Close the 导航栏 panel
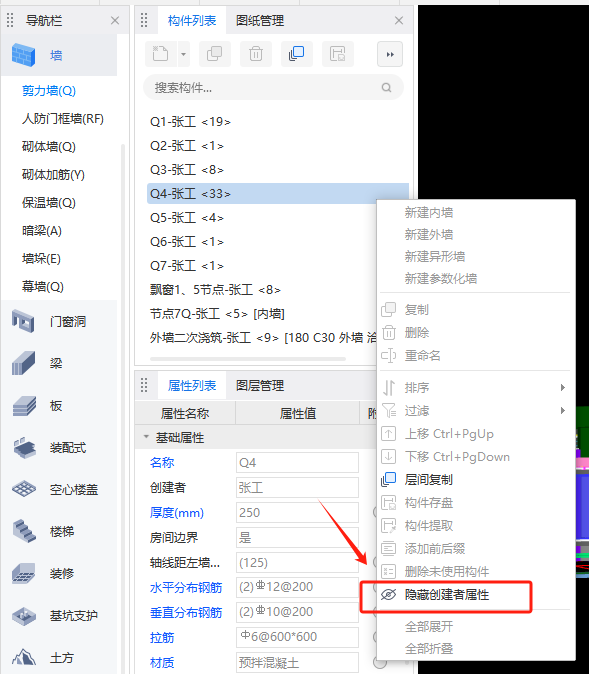 pyautogui.click(x=115, y=20)
